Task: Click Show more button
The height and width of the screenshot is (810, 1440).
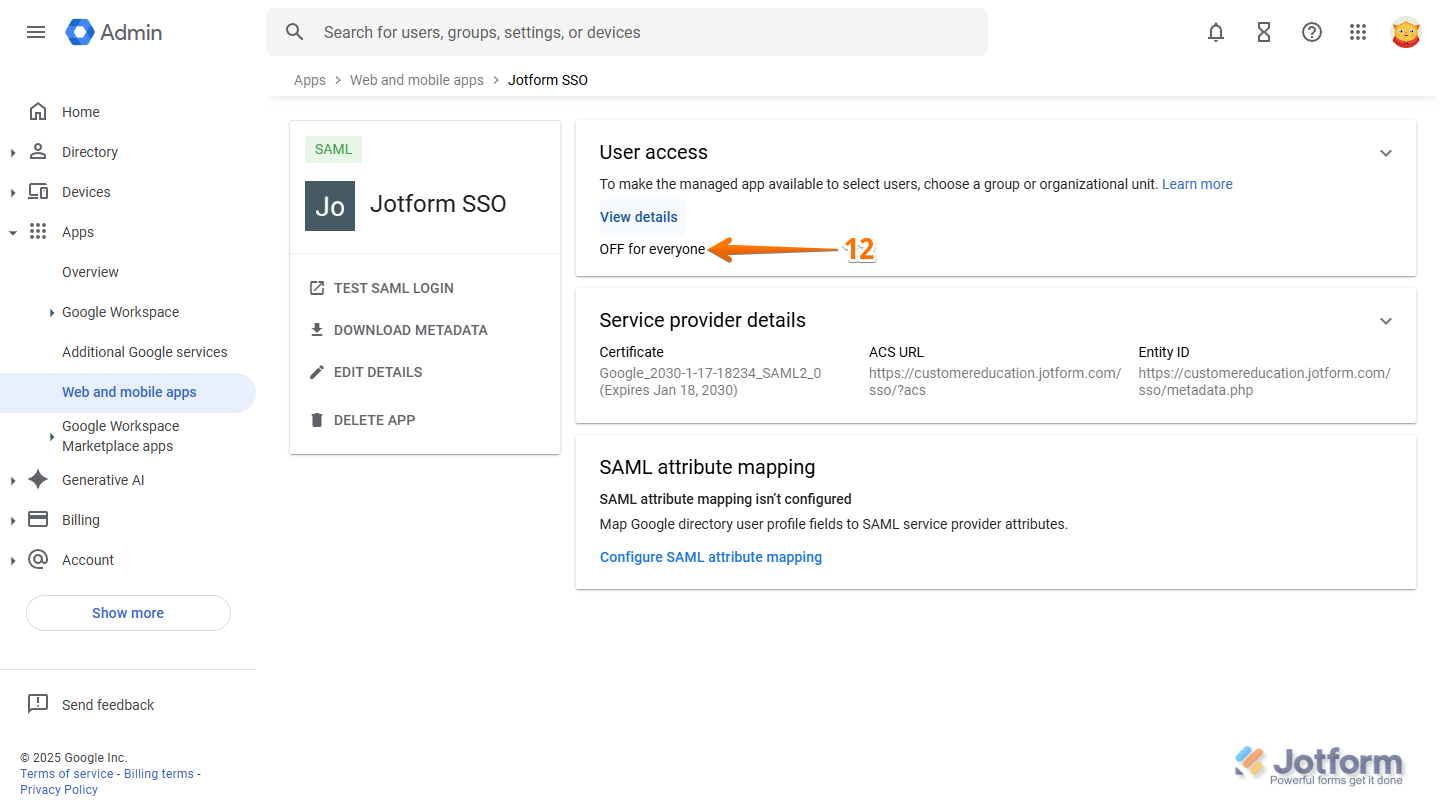Action: click(128, 613)
